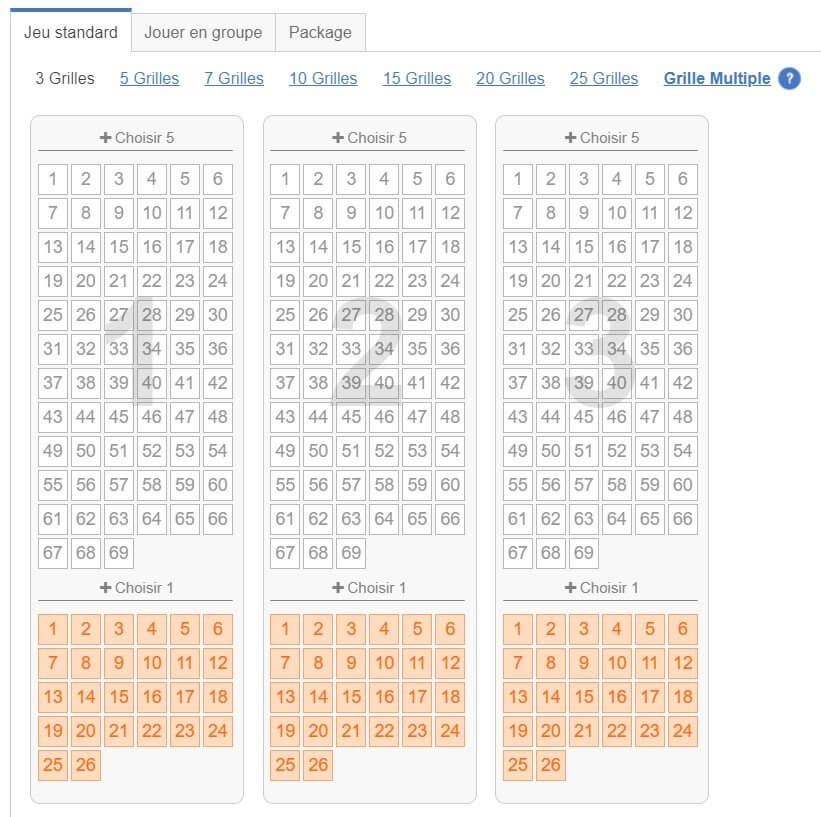Click the plus icon beside first Choisir 5
Viewport: 821px width, 817px height.
(105, 138)
